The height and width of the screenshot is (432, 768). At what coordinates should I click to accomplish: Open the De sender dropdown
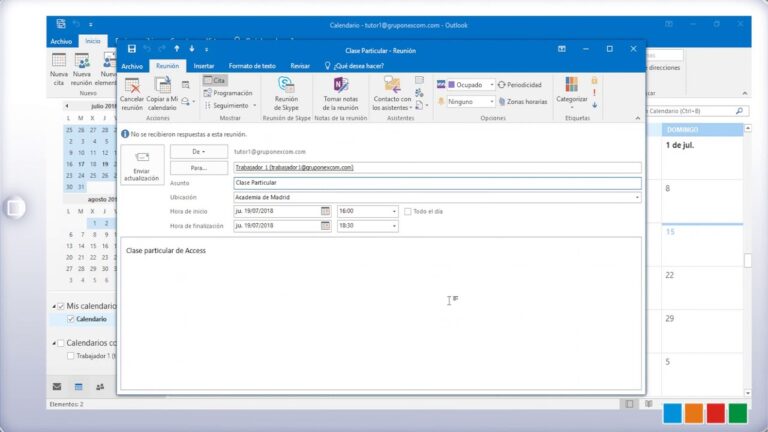(198, 152)
